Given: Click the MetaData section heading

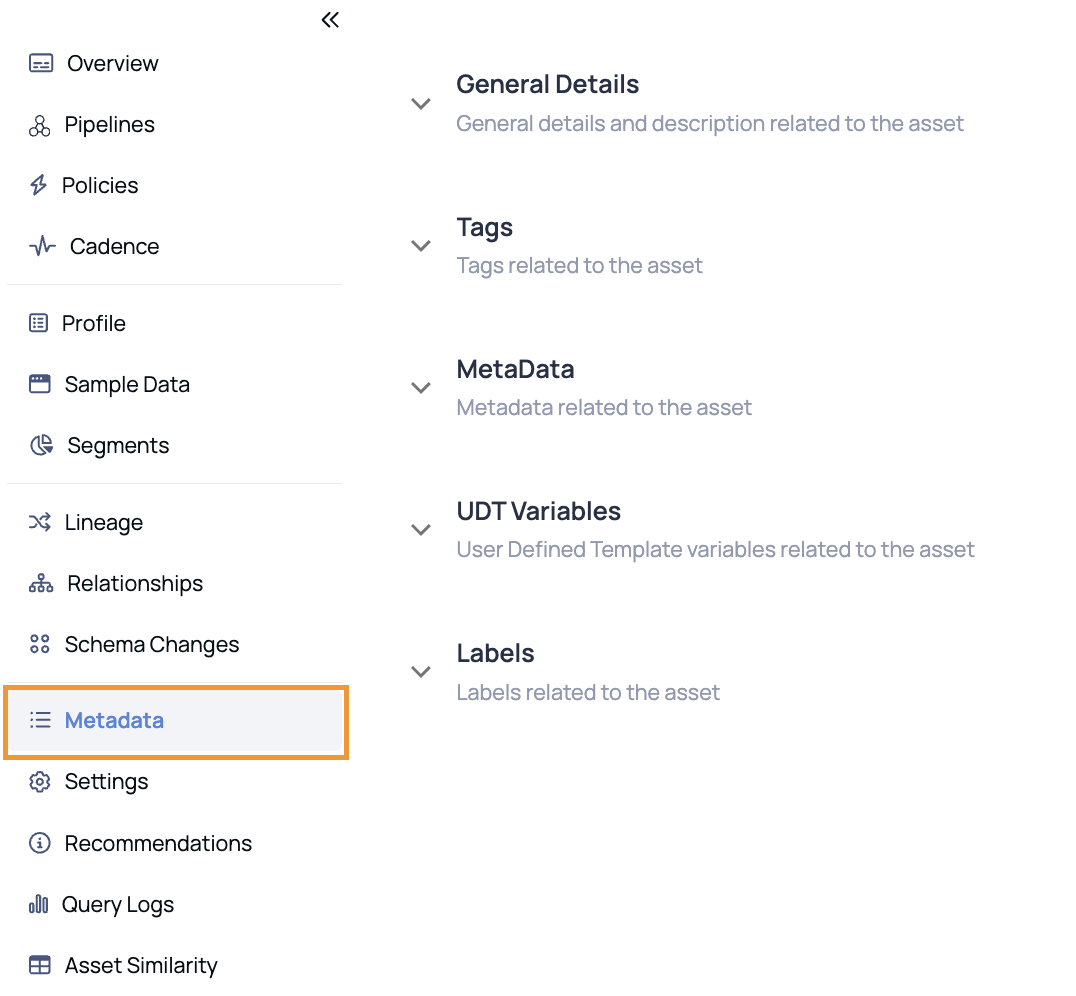Looking at the screenshot, I should tap(515, 369).
